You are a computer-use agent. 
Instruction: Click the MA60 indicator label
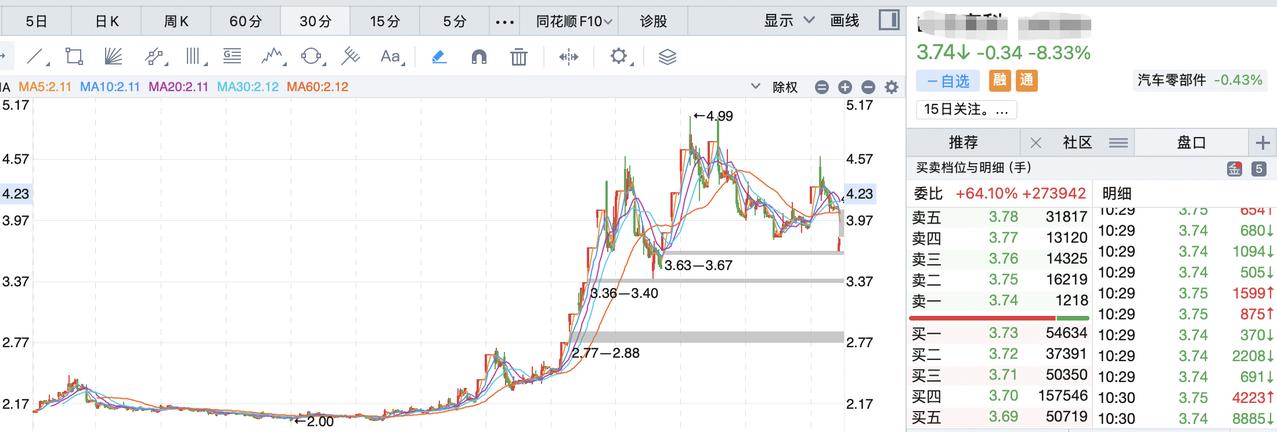(317, 87)
